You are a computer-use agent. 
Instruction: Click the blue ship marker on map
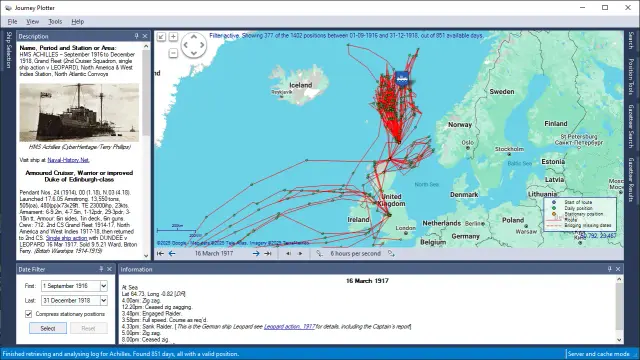pyautogui.click(x=402, y=78)
